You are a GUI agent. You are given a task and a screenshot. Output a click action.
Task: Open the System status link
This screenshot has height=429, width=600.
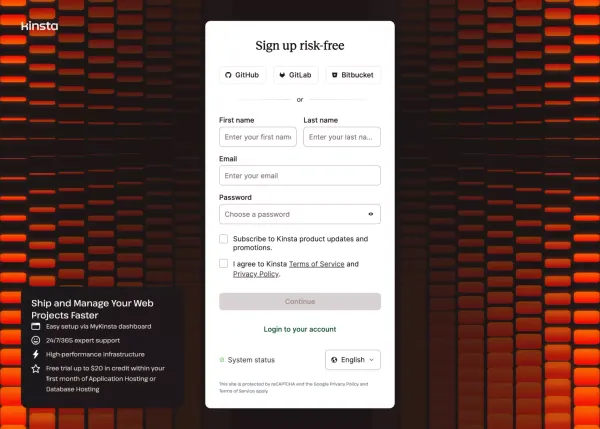[x=251, y=360]
